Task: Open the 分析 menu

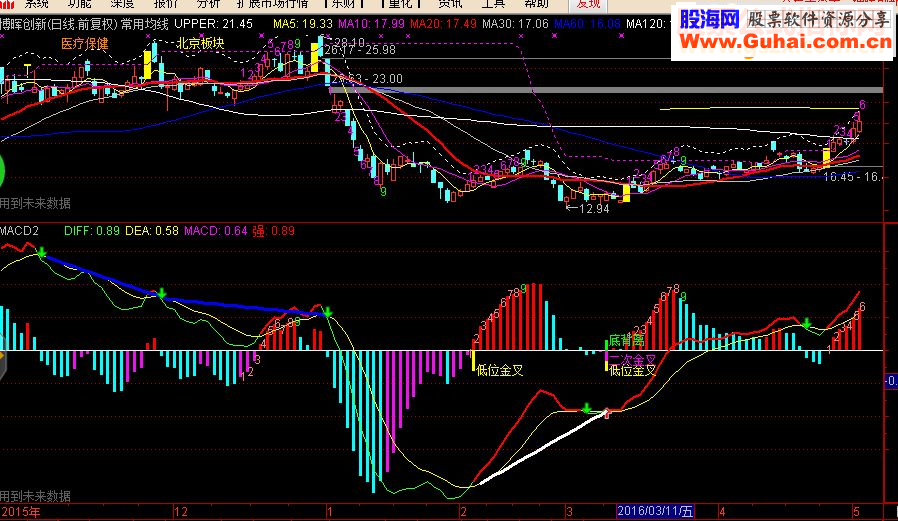Action: point(208,4)
